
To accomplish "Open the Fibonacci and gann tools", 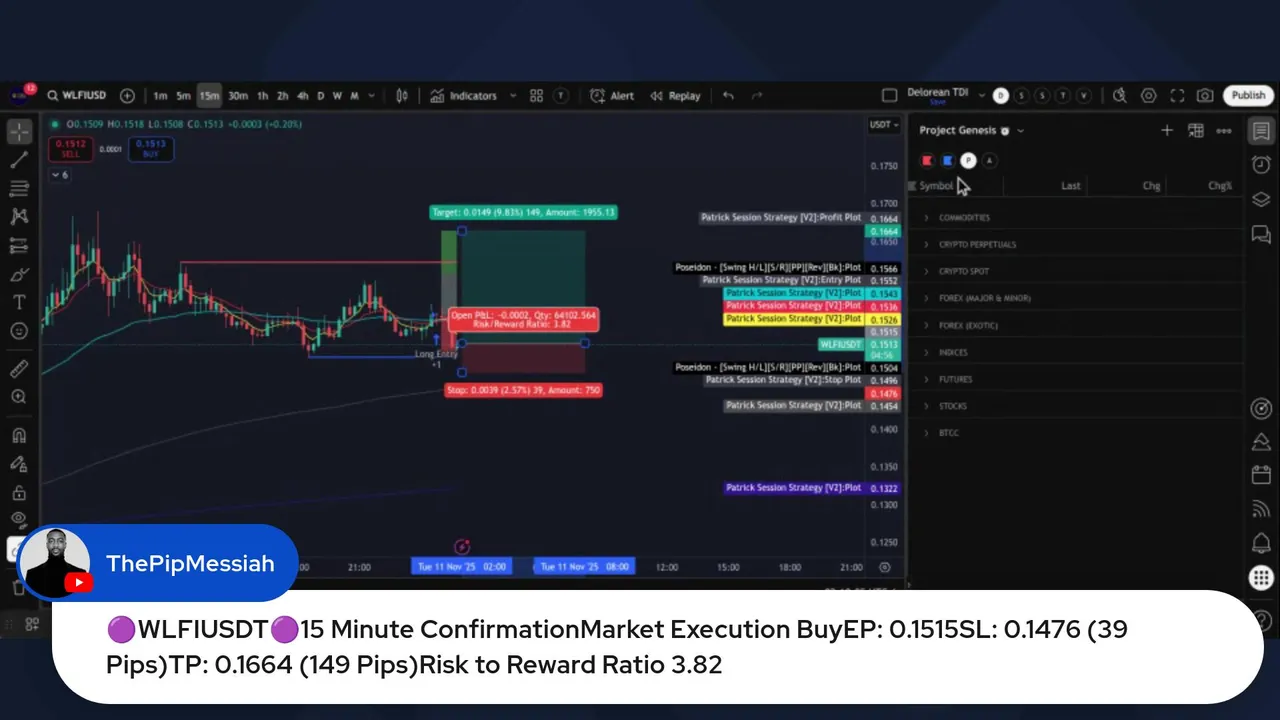I will [x=19, y=188].
